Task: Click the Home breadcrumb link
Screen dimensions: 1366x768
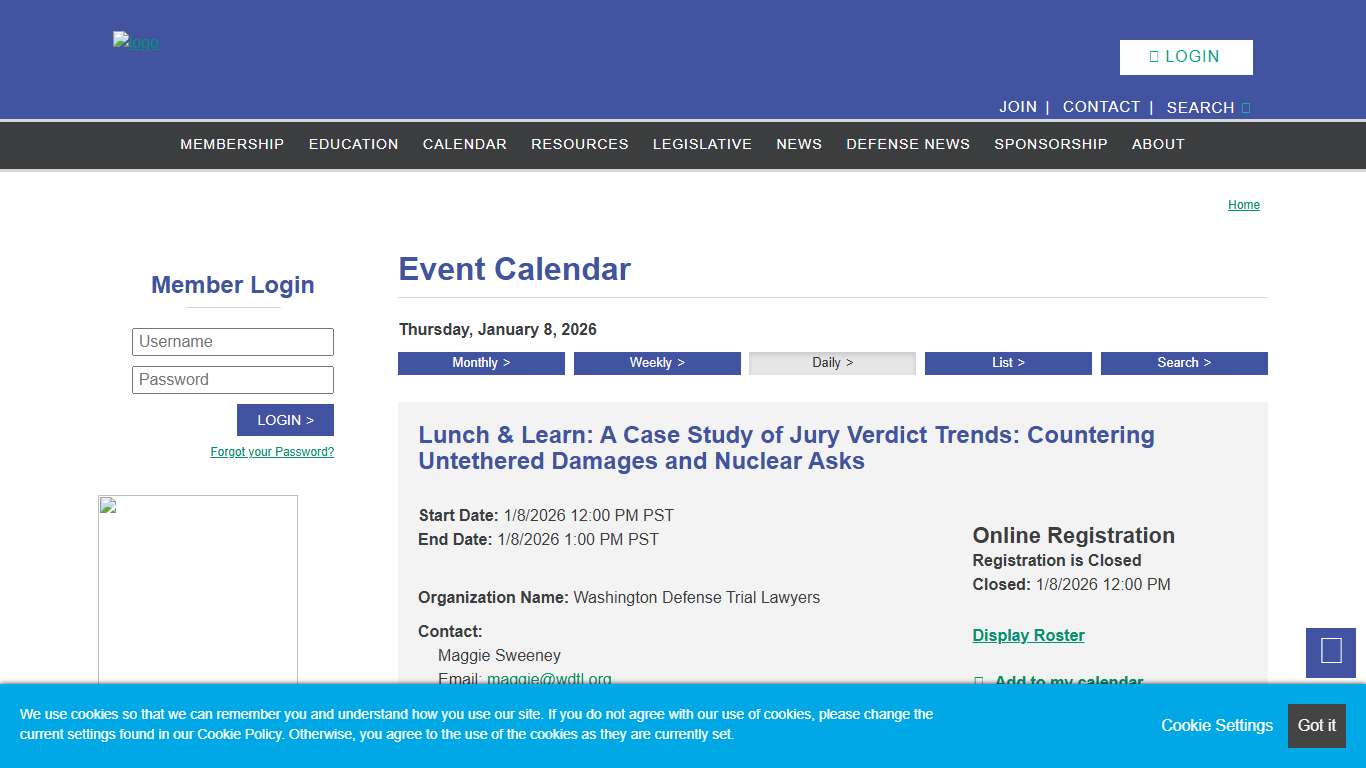Action: (1243, 205)
